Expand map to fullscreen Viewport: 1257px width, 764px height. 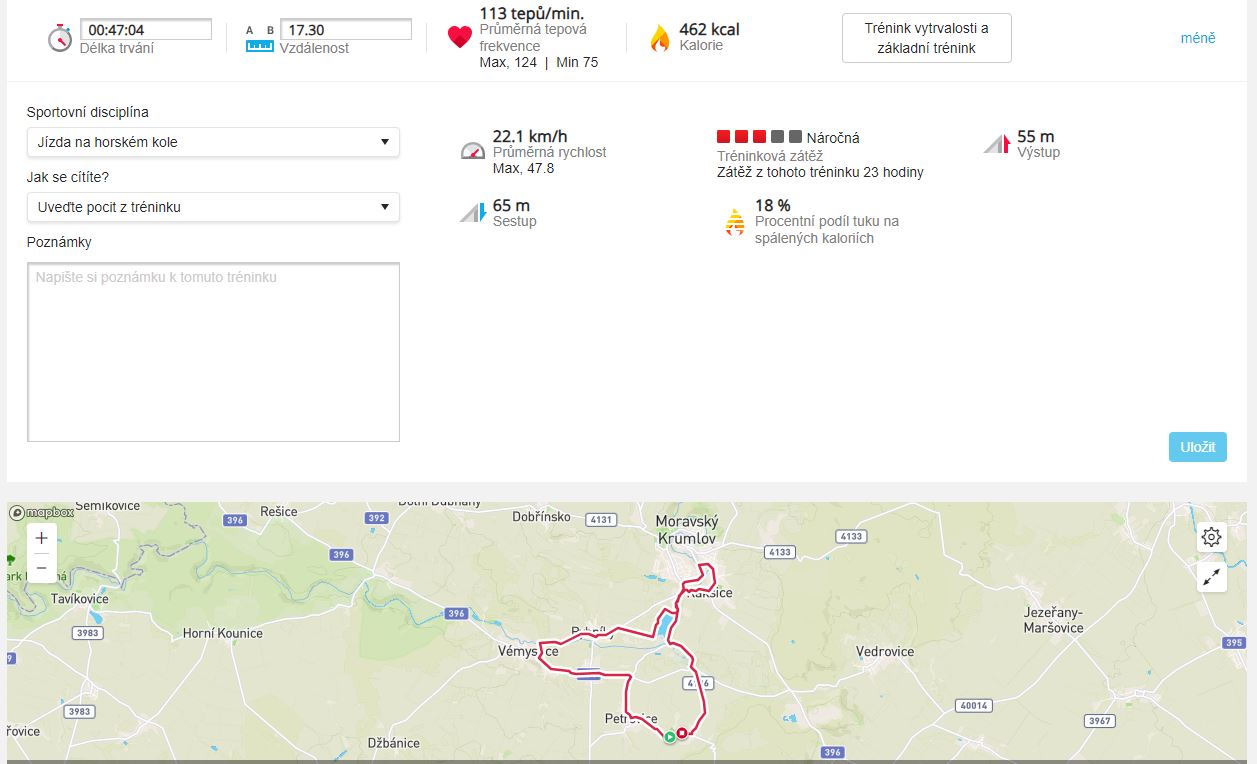(x=1212, y=576)
